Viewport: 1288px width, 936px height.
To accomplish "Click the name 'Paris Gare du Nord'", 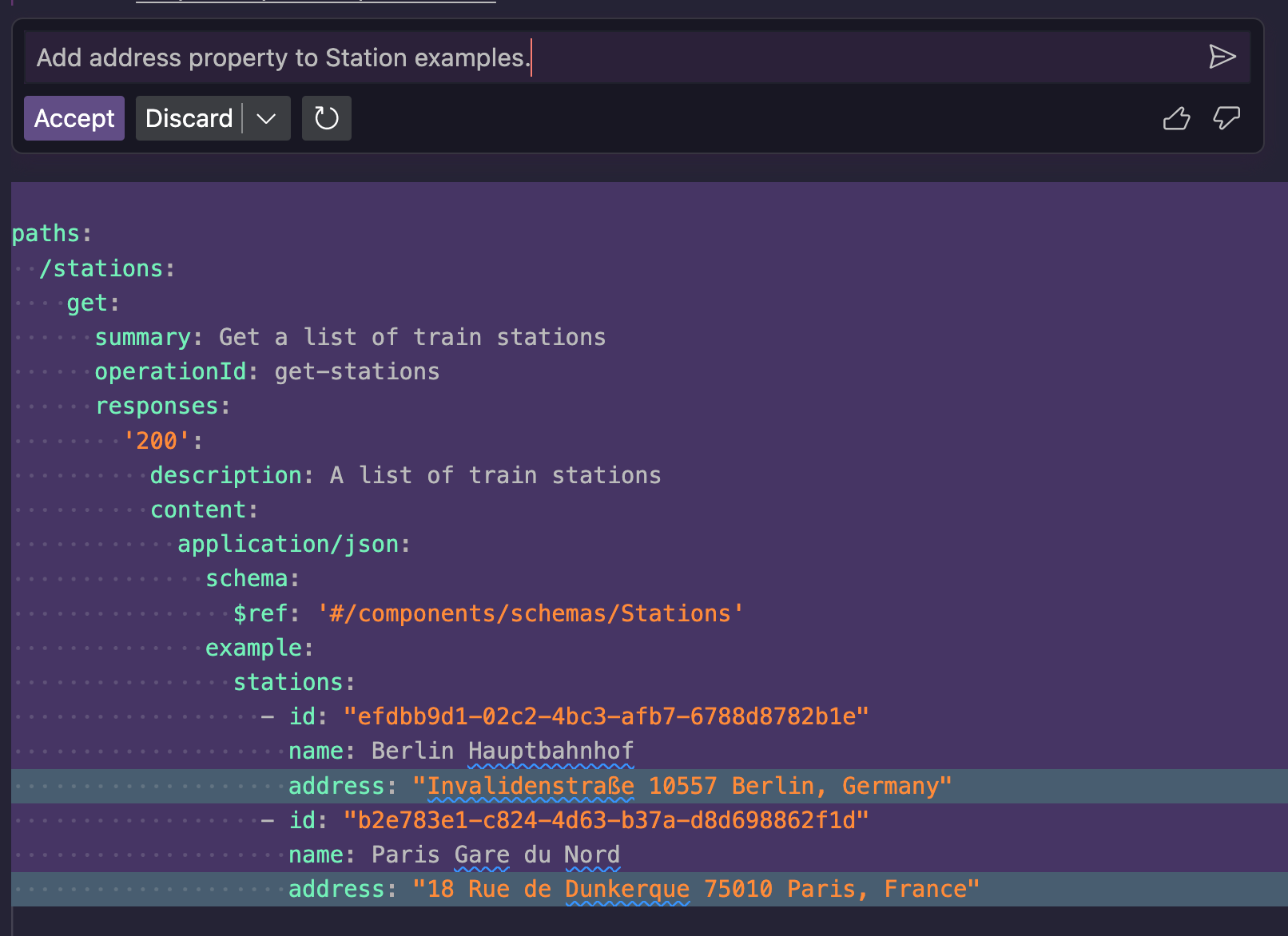I will pyautogui.click(x=495, y=855).
